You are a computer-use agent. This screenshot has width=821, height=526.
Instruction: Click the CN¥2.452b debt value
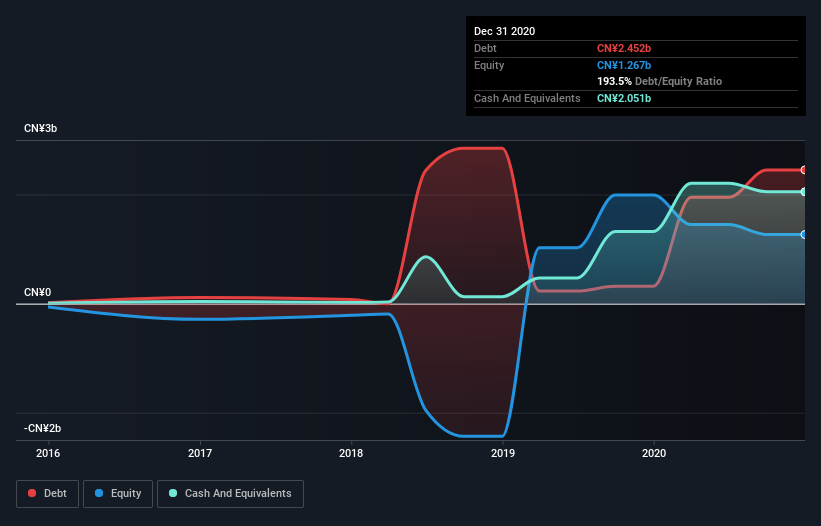click(624, 48)
